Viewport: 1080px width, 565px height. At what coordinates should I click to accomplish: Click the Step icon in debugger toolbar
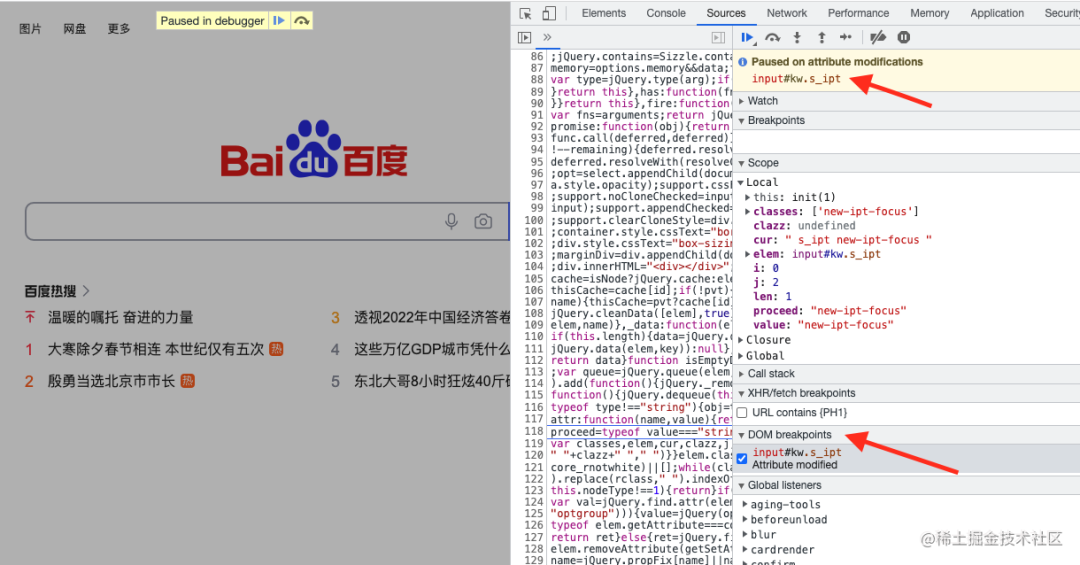coord(846,37)
